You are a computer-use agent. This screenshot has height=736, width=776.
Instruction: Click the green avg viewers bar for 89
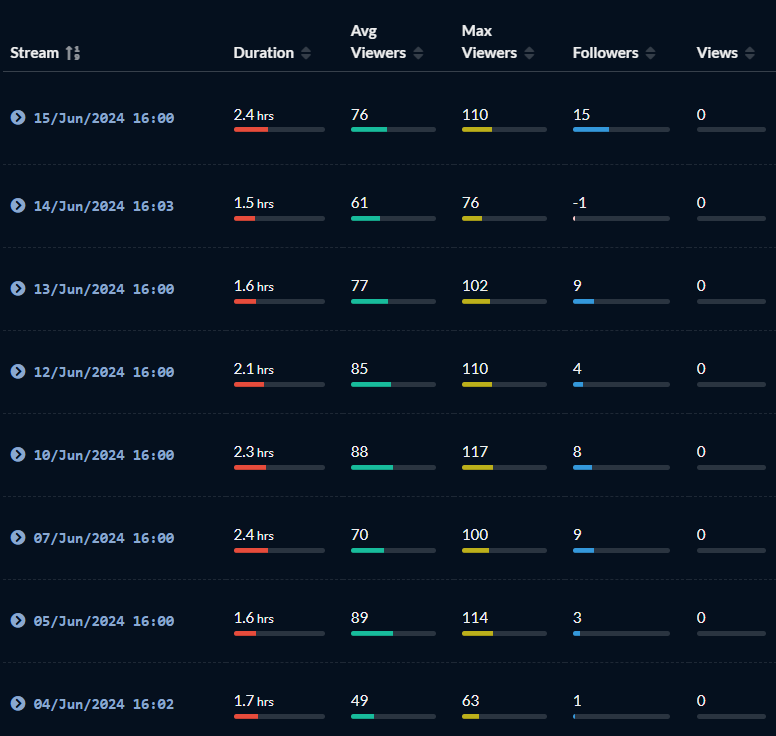point(372,633)
